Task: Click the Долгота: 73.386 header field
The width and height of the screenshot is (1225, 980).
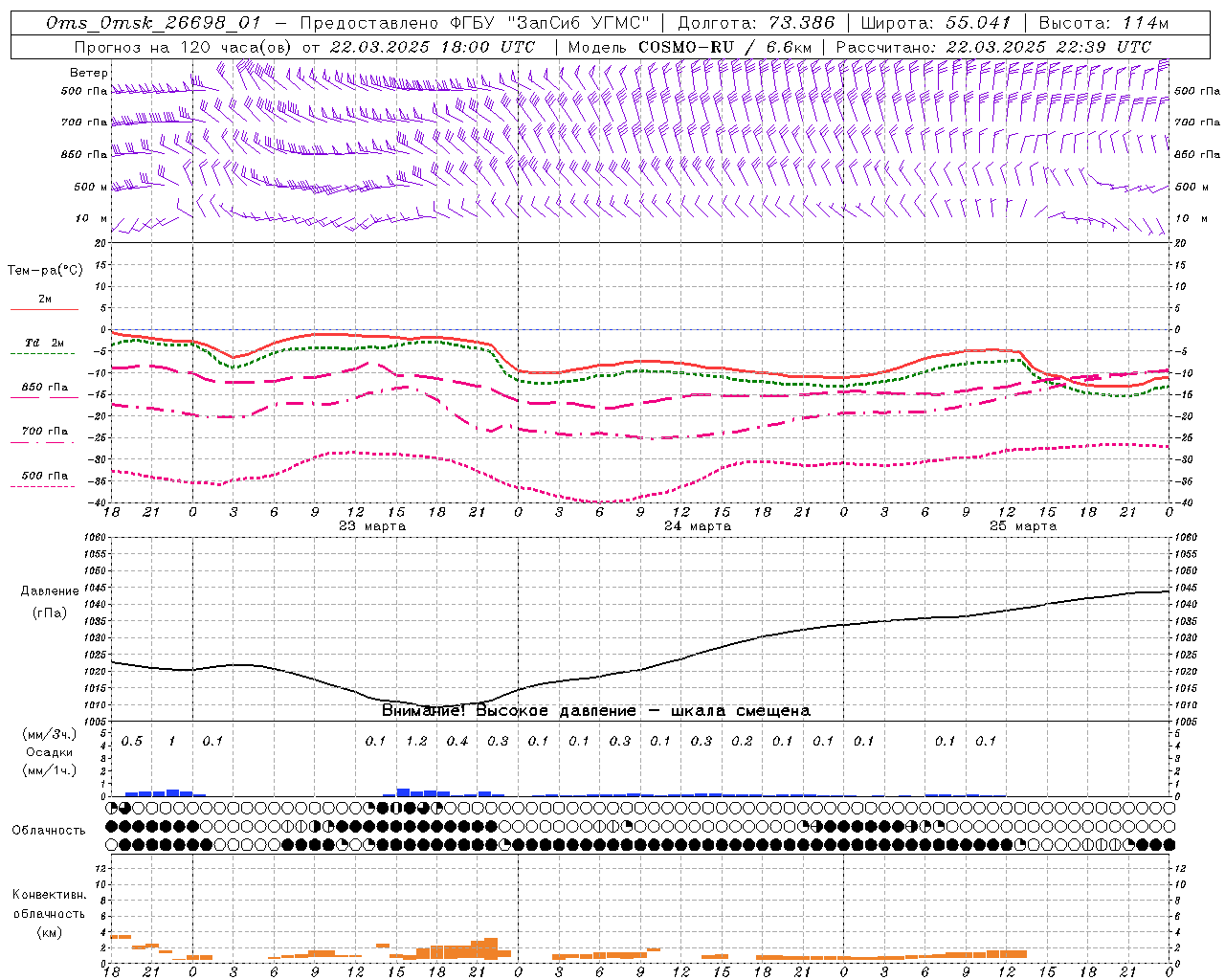Action: [756, 23]
